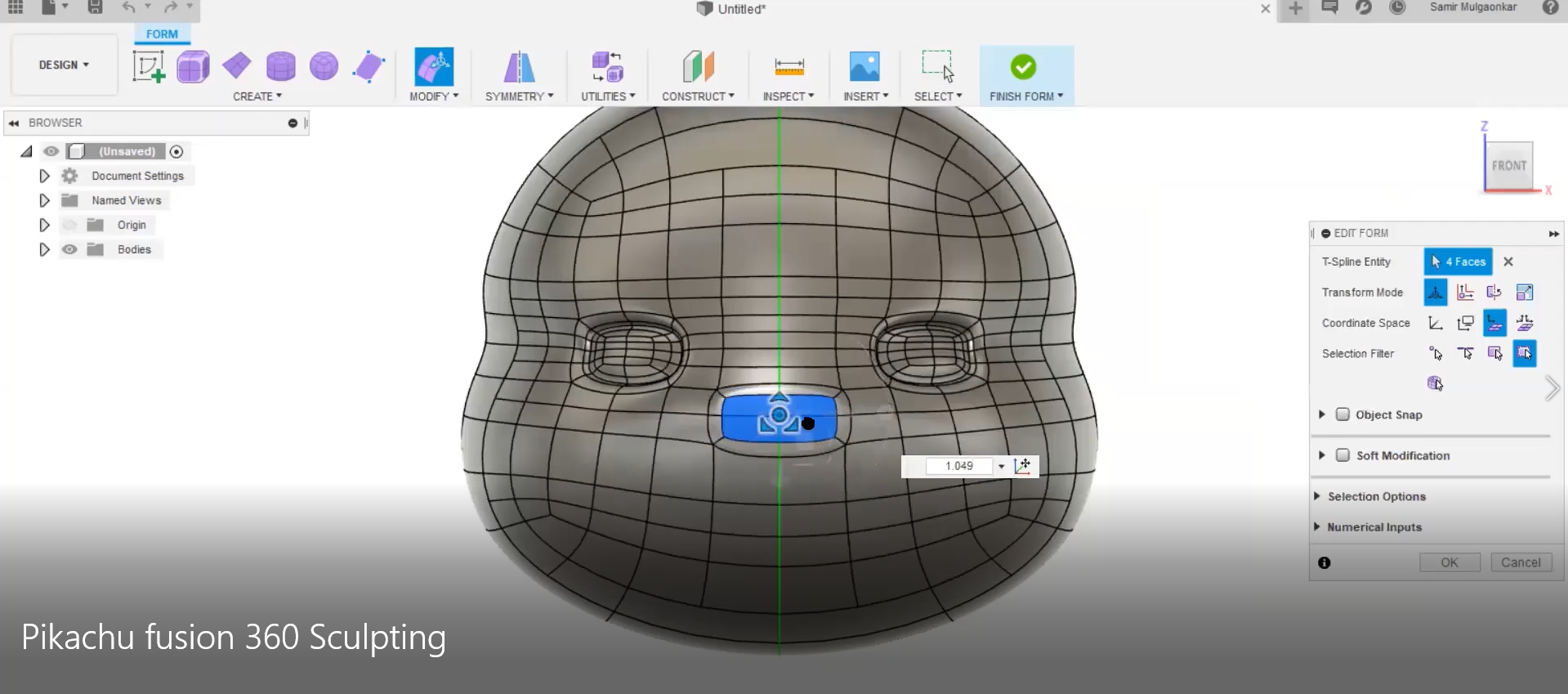Select the Quadball form tool
The image size is (1568, 694).
[x=324, y=66]
